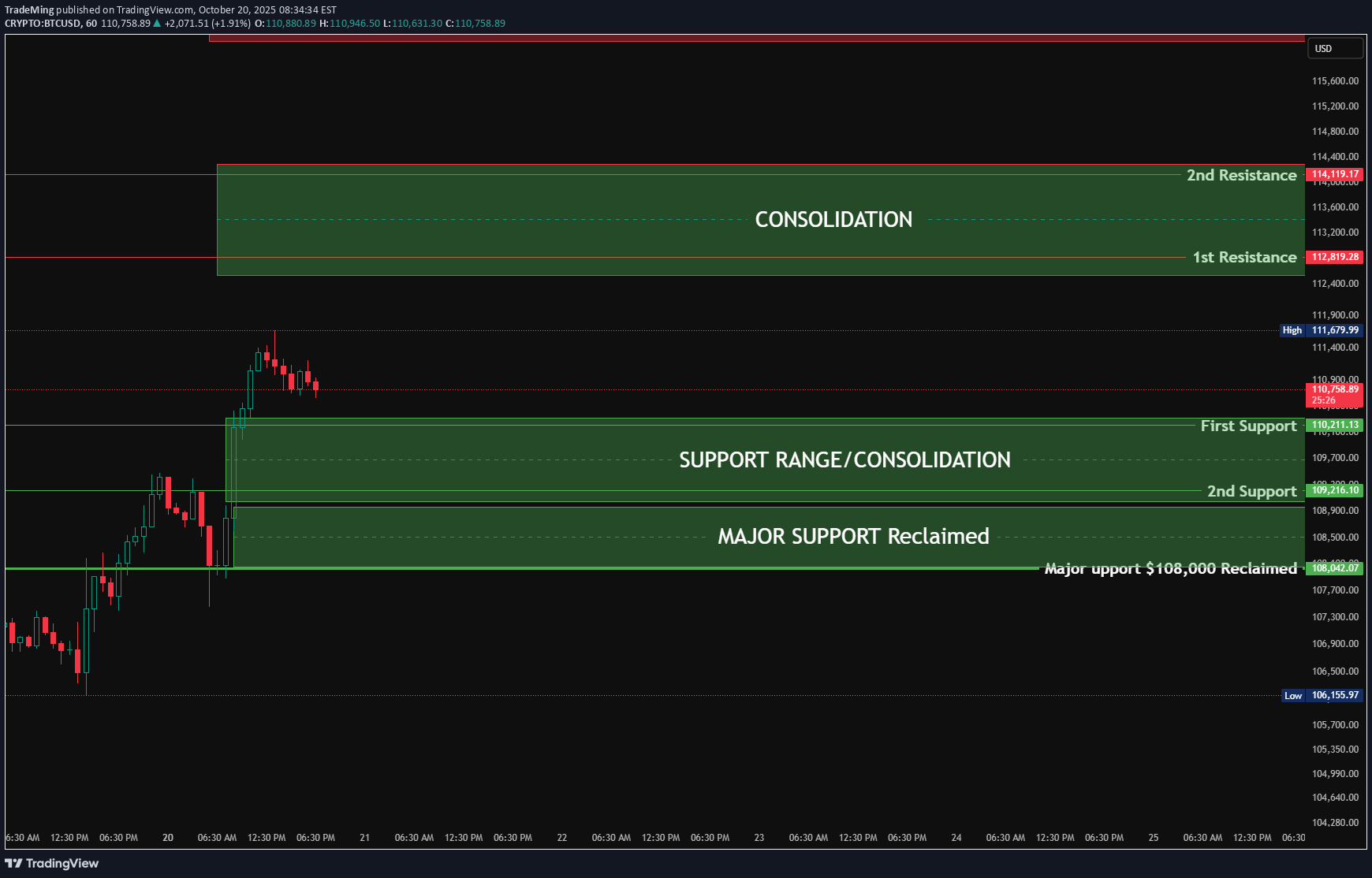
Task: Click the up-arrow change indicator beside the price
Action: click(155, 24)
